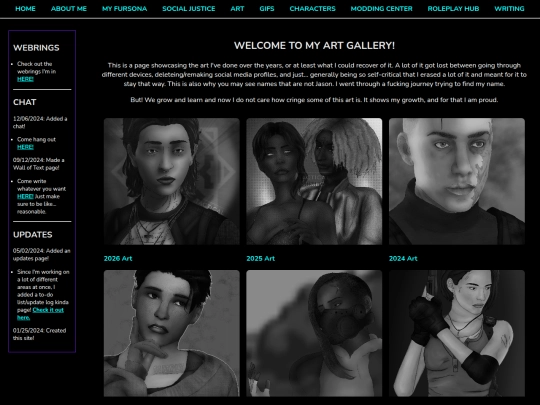The width and height of the screenshot is (540, 405).
Task: Open the Wall of Text HERE! link
Action: 25,196
